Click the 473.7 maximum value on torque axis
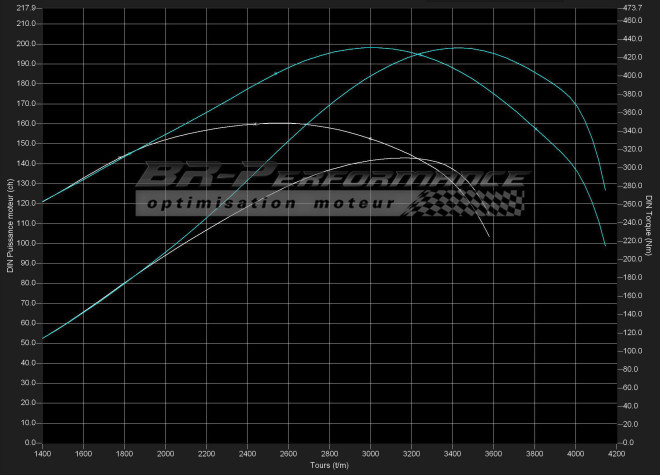Screen dimensions: 660x475 tap(632, 8)
